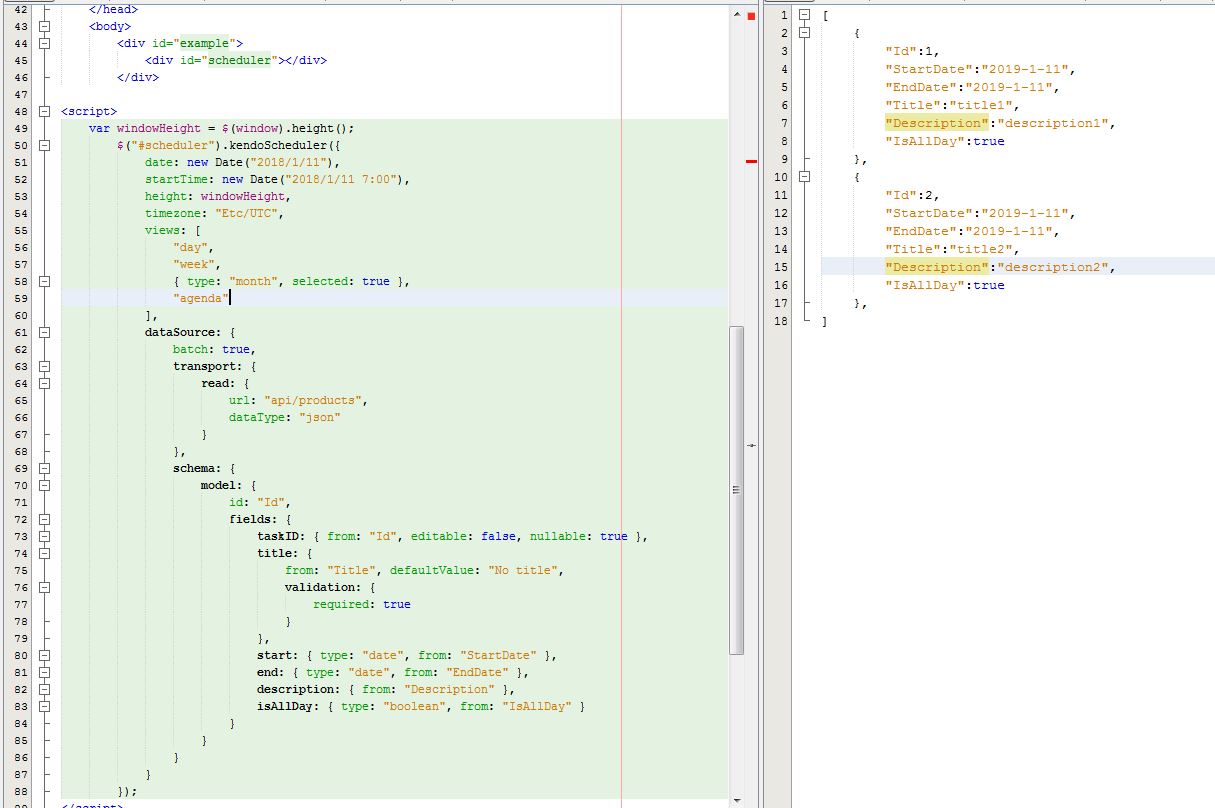
Task: Click the splitter arrow between editor panes
Action: pos(751,445)
